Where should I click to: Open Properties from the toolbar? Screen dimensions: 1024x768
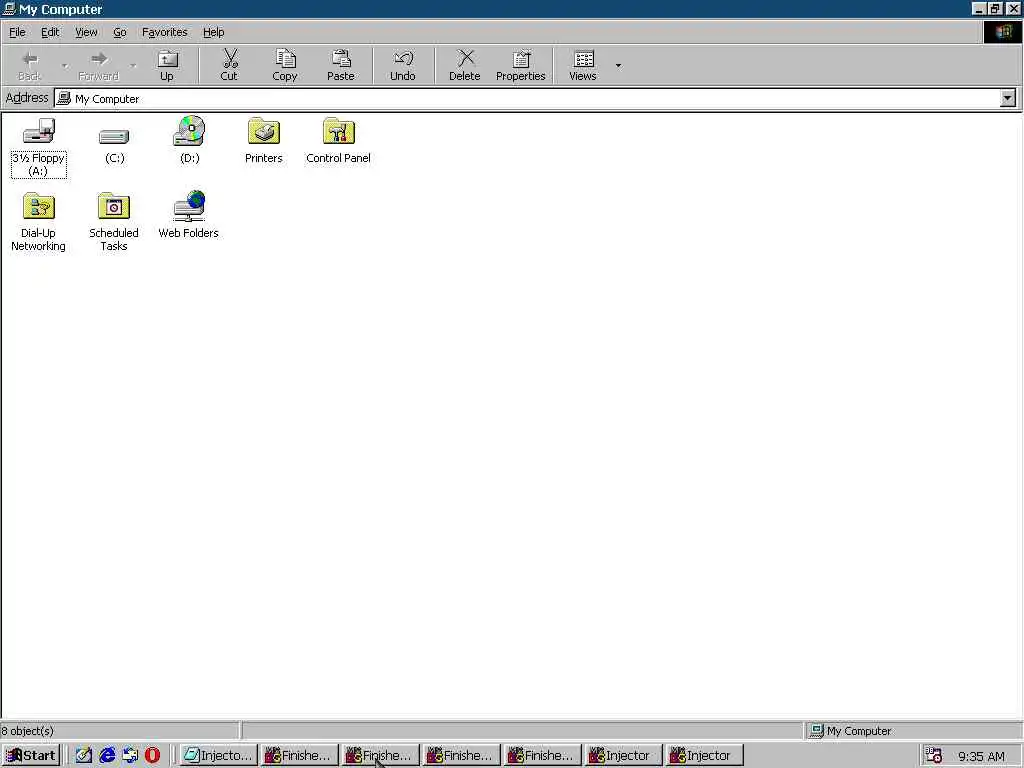(520, 65)
